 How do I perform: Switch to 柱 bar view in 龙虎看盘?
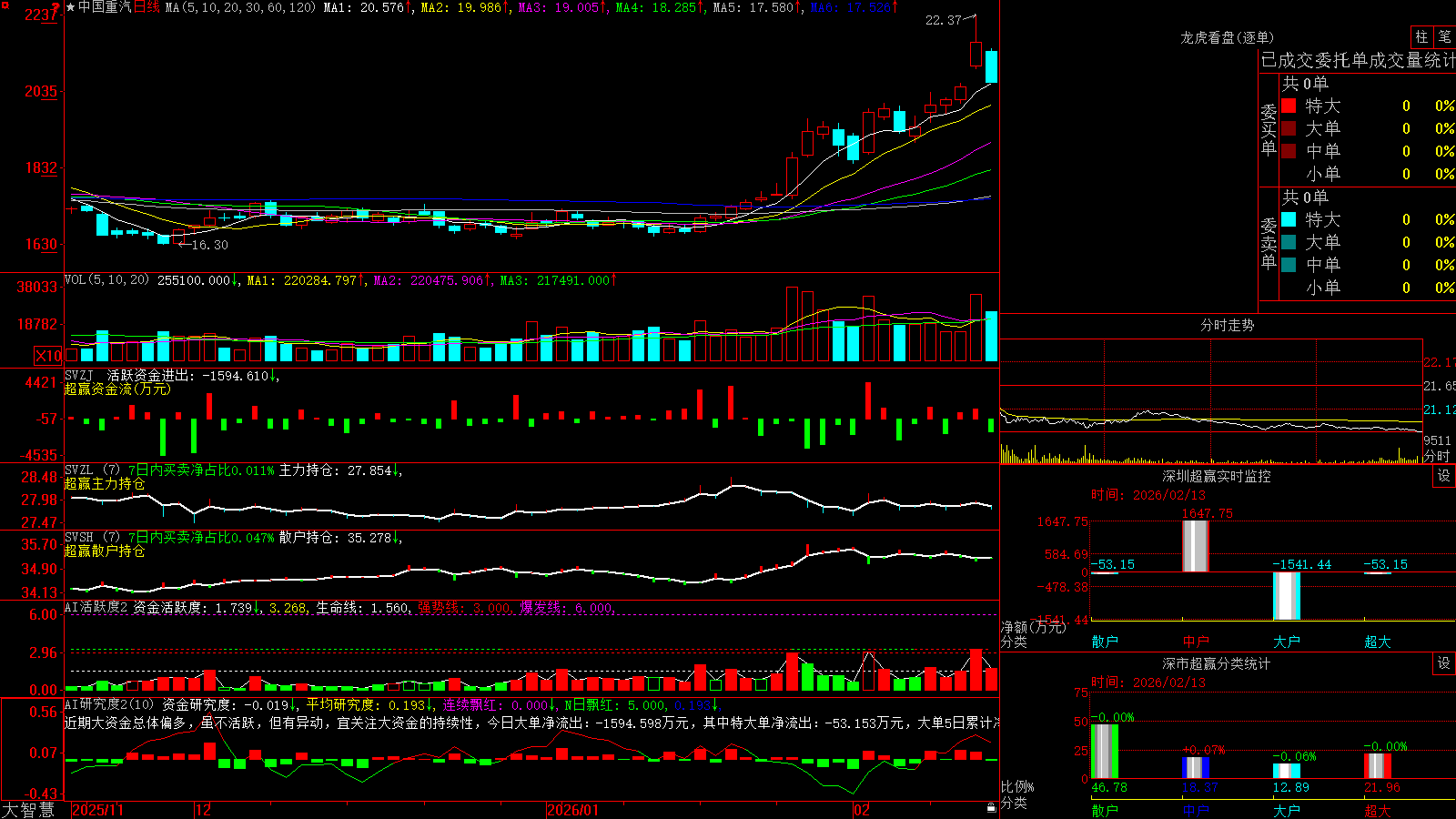[1421, 36]
